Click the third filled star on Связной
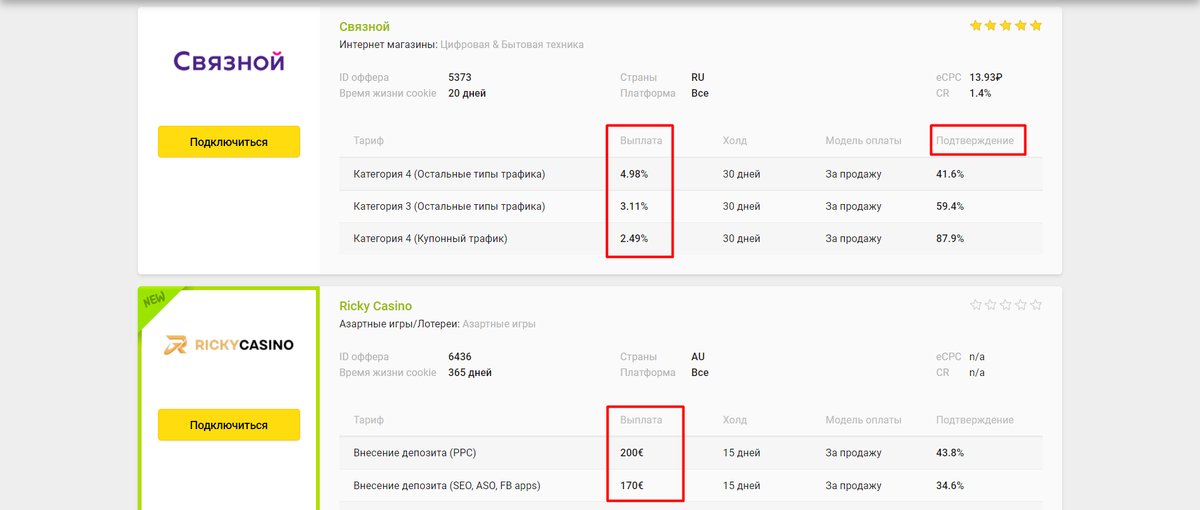Image resolution: width=1200 pixels, height=510 pixels. (1006, 25)
